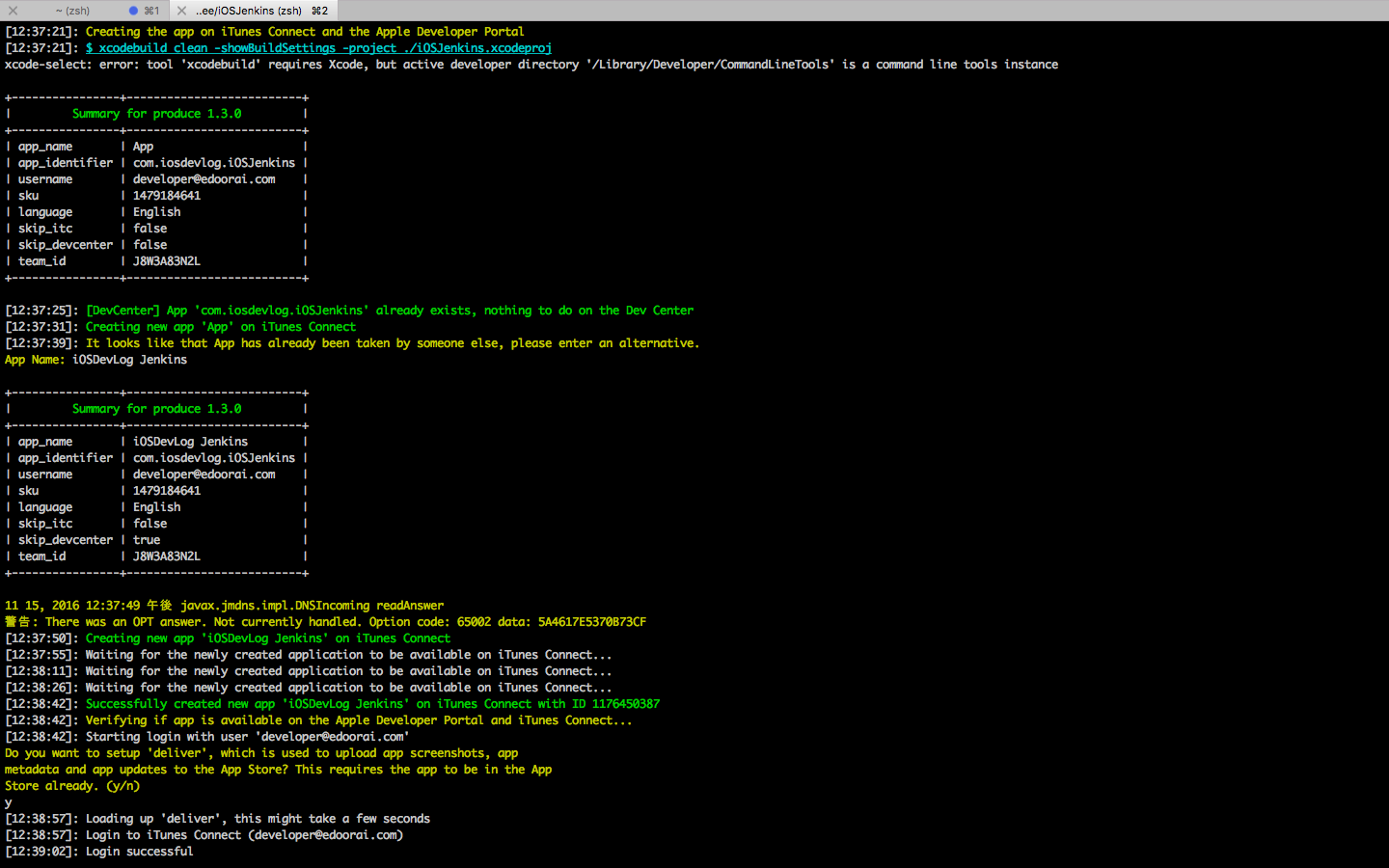Click the 'y' answer line
Screen dimensions: 1389x868
point(8,802)
